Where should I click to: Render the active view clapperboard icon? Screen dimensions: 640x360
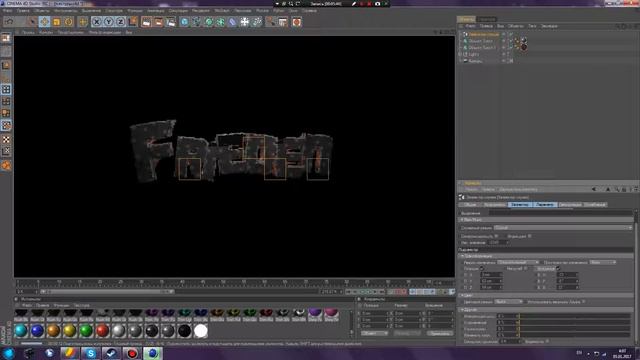pos(147,22)
